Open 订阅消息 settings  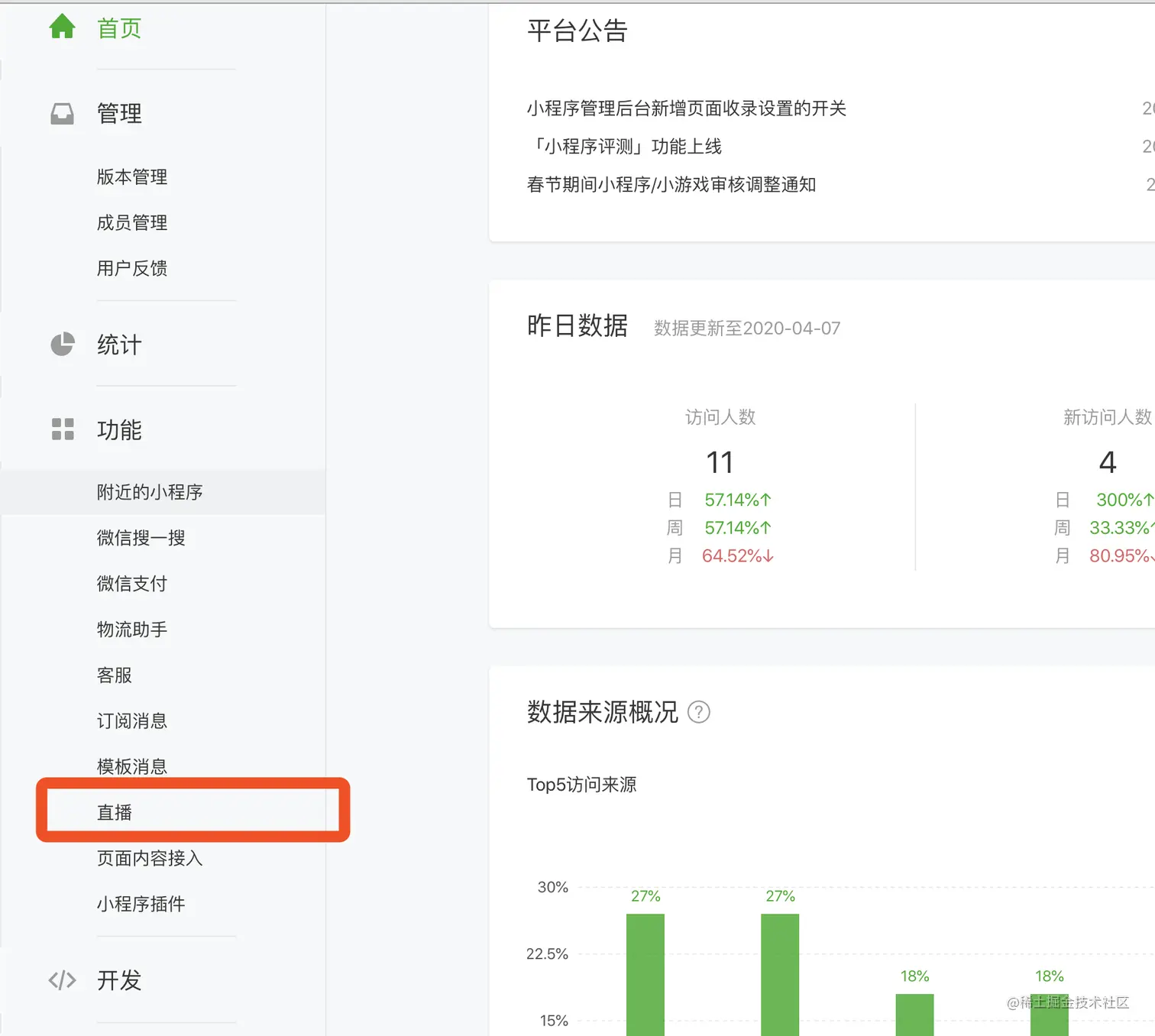click(131, 720)
